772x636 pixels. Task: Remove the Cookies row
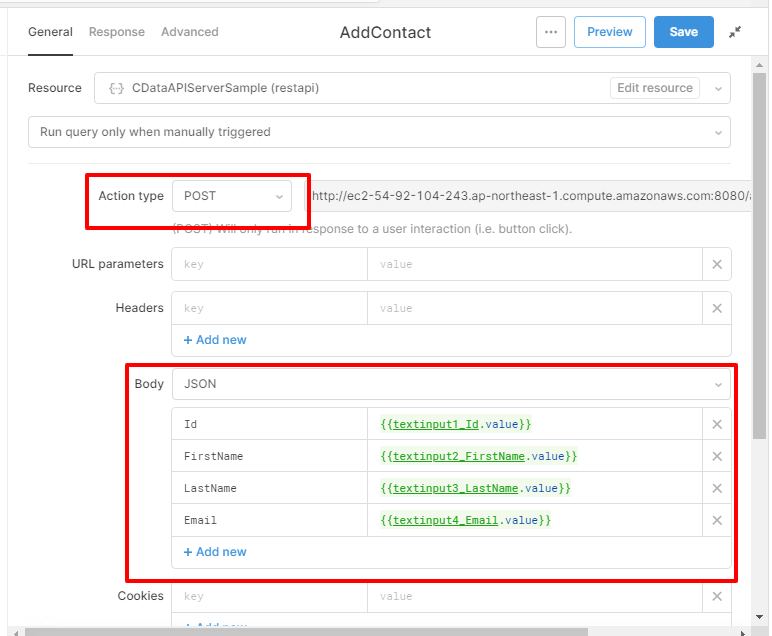(717, 596)
